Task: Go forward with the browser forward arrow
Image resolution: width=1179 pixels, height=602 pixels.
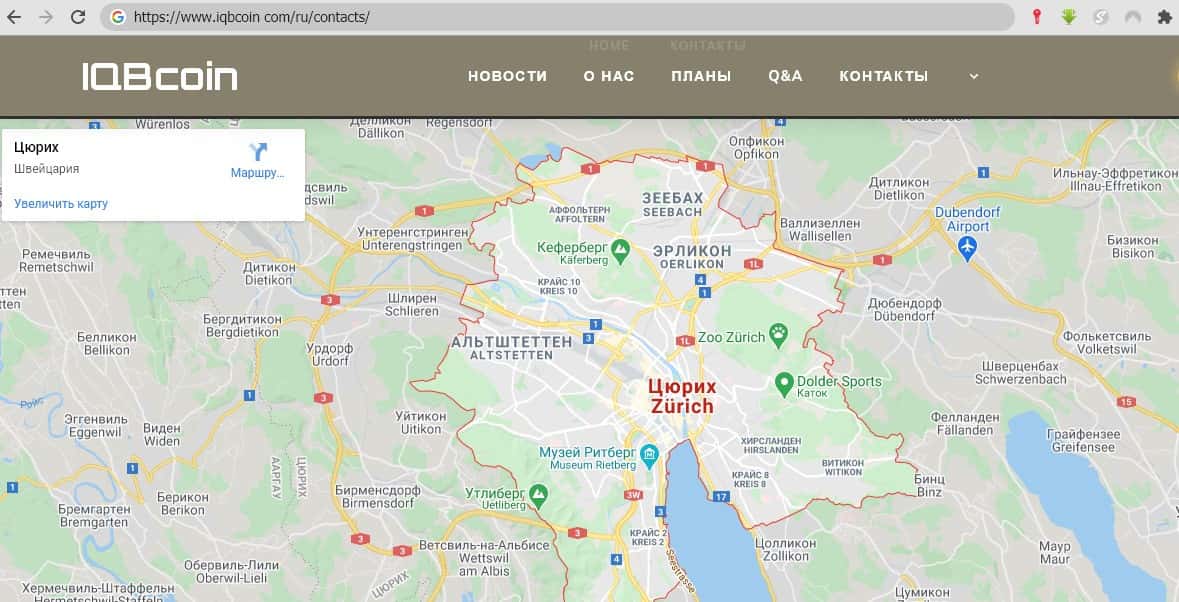Action: click(x=46, y=17)
